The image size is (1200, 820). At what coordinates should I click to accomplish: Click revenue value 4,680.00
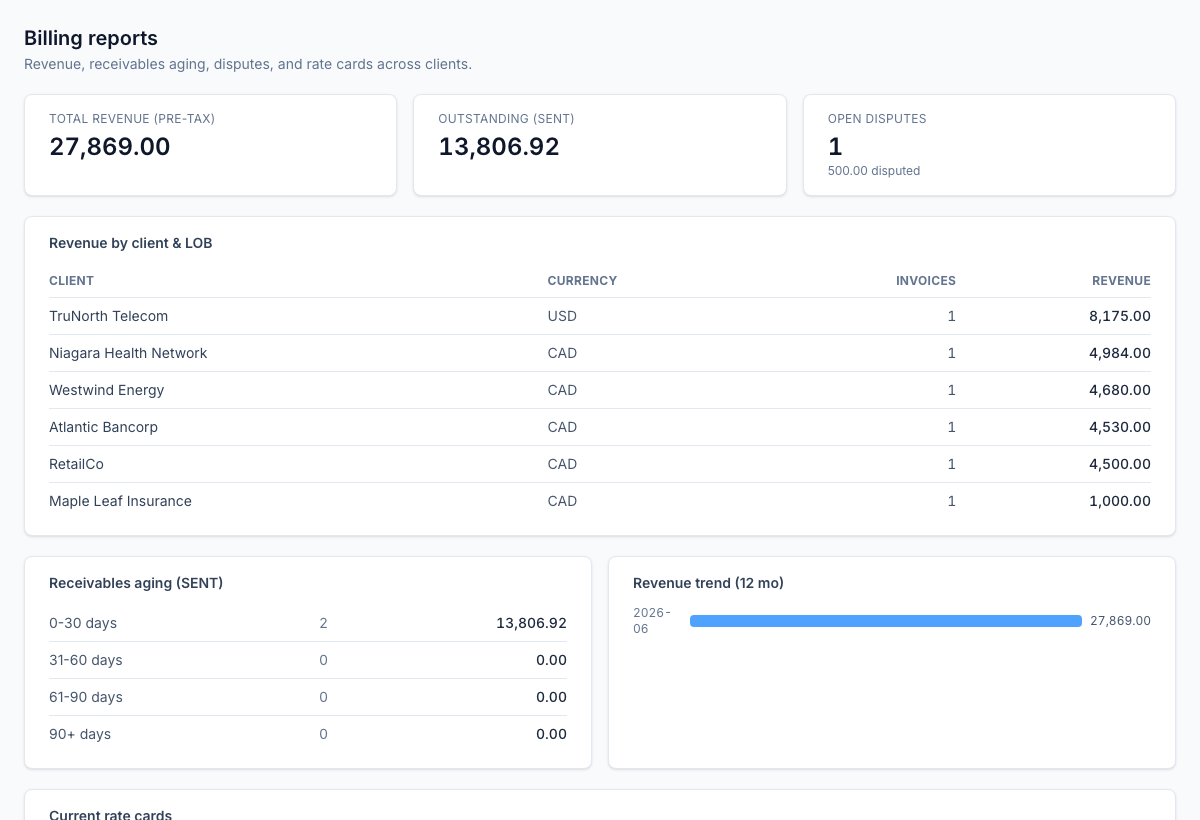point(1120,390)
